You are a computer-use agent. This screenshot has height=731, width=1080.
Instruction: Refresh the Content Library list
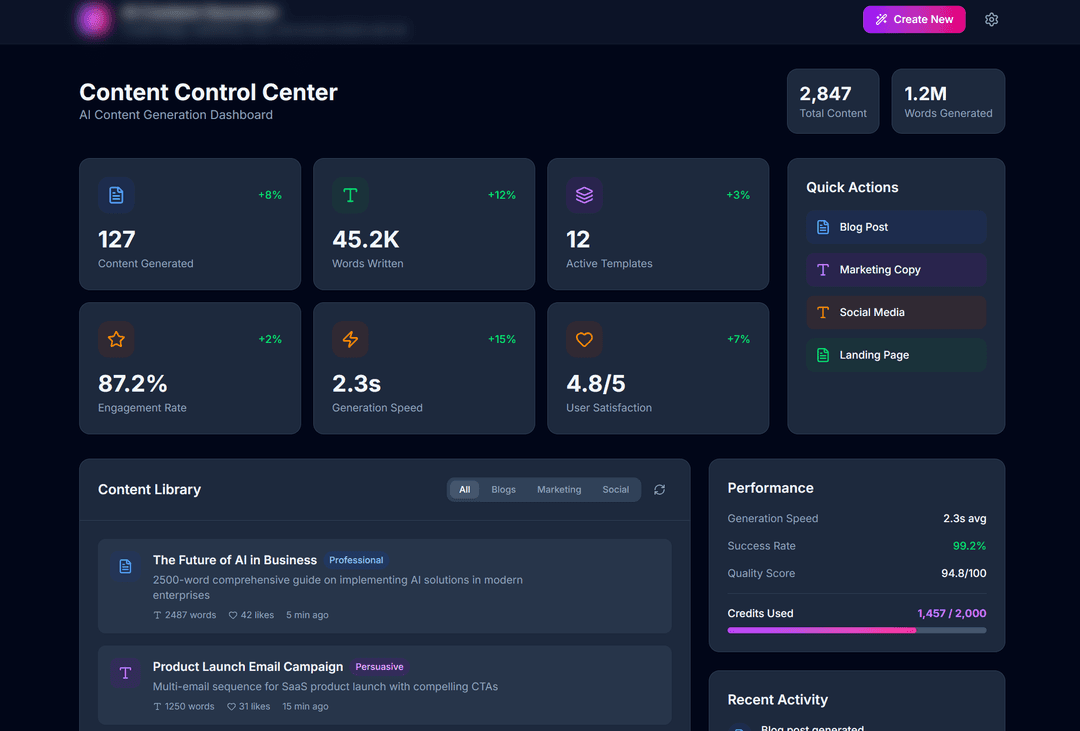point(660,490)
